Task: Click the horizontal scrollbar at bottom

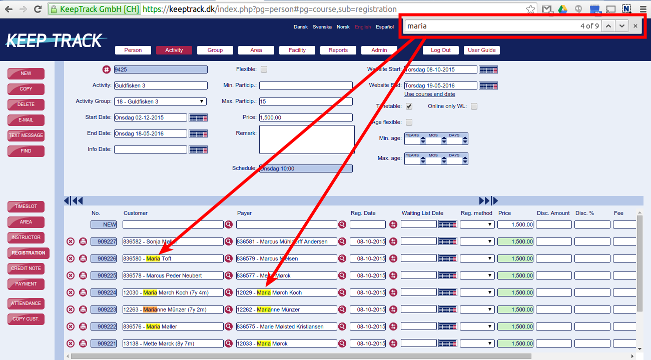Action: pyautogui.click(x=301, y=356)
